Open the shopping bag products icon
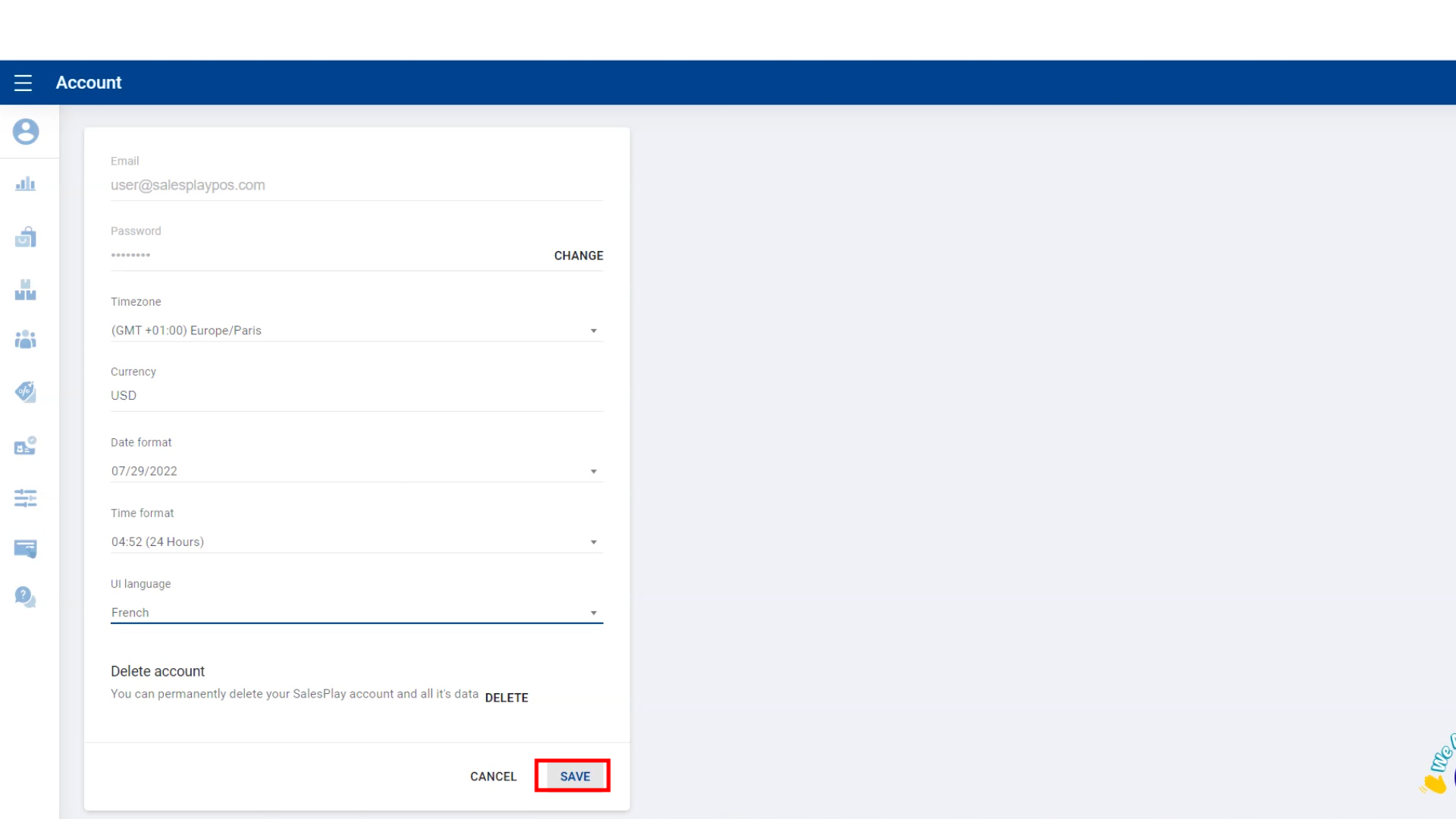Screen dimensions: 1456x819 pyautogui.click(x=26, y=237)
